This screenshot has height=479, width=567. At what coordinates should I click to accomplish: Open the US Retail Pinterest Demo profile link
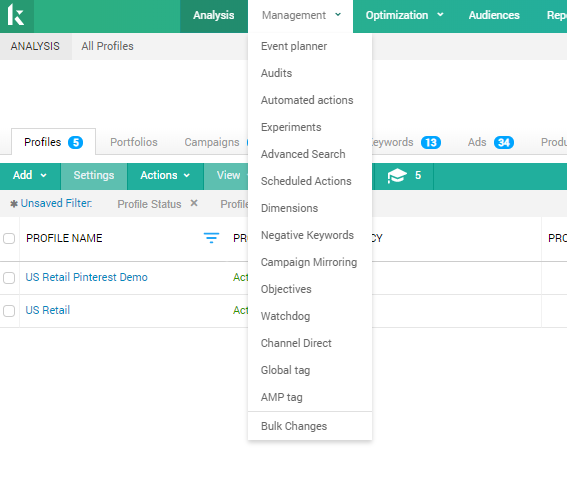(x=86, y=277)
